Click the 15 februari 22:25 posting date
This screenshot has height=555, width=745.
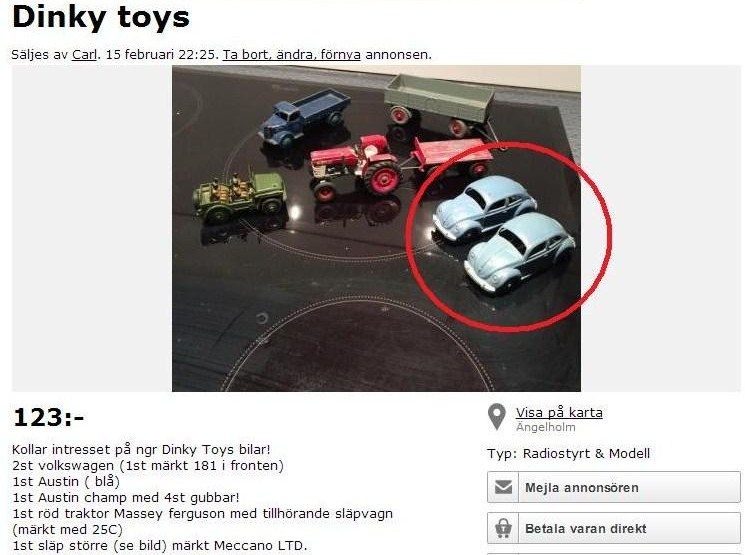click(x=161, y=55)
